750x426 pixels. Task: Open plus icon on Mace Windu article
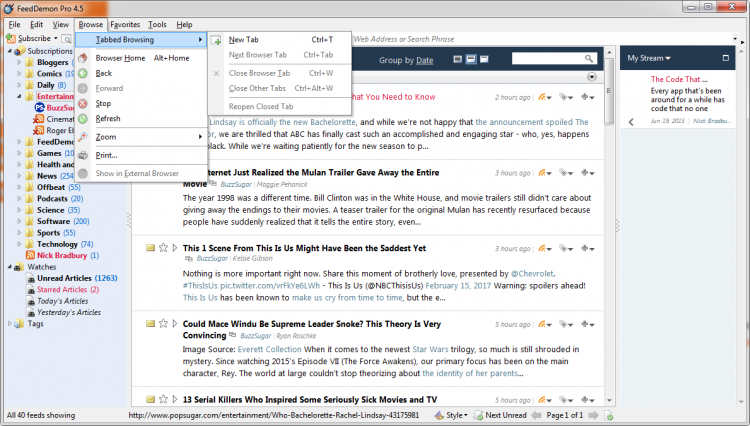[587, 324]
